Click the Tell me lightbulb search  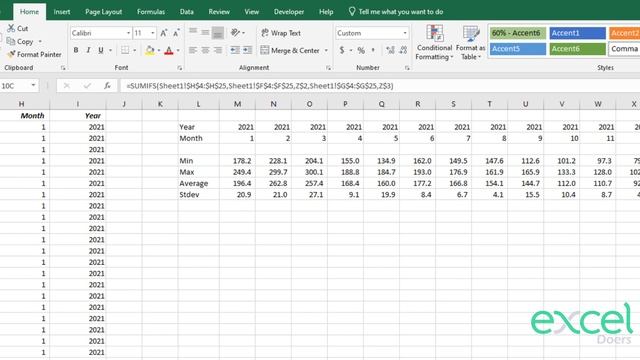[x=352, y=11]
